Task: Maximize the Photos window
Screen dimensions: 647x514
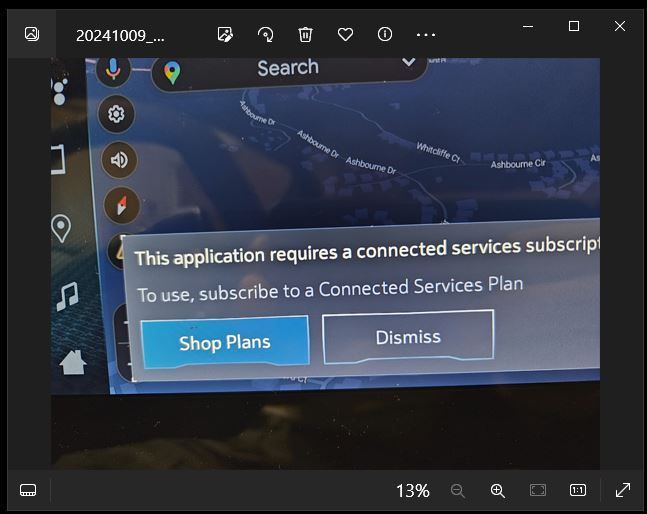Action: (x=574, y=27)
